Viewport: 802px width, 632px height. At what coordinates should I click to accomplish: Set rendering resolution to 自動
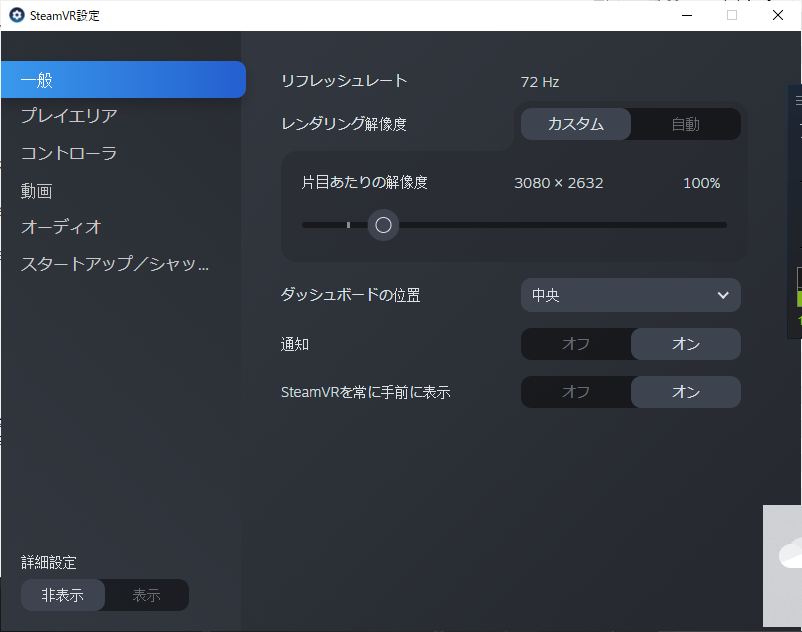click(x=685, y=124)
